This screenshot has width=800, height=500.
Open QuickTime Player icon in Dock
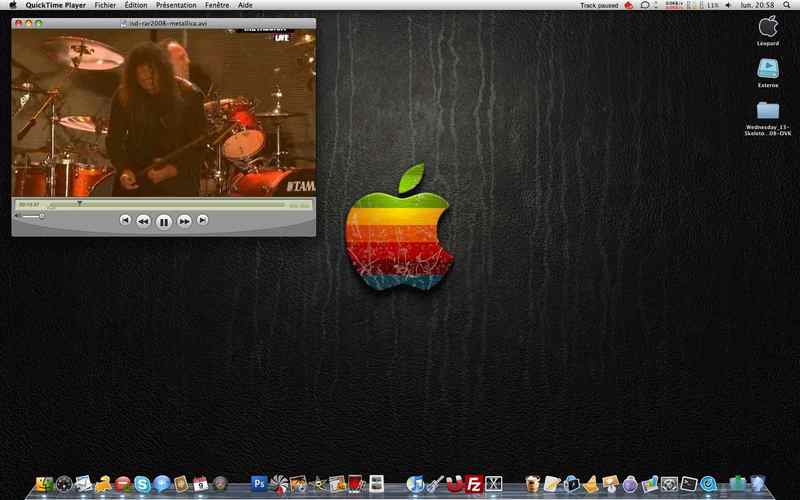point(708,484)
